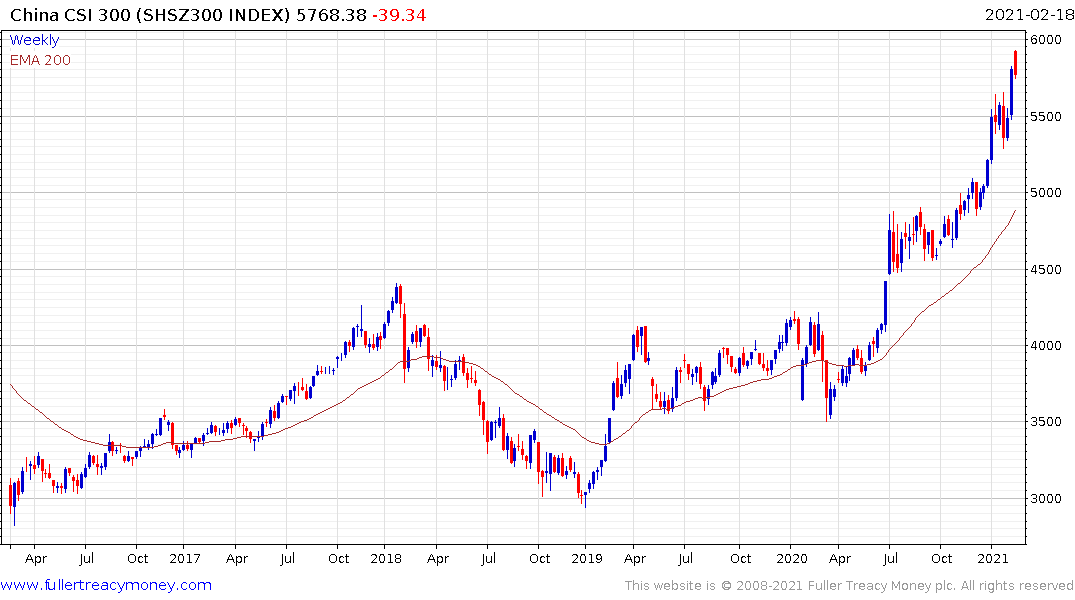Image resolution: width=1075 pixels, height=600 pixels.
Task: Select the 2019 time axis label
Action: click(587, 558)
